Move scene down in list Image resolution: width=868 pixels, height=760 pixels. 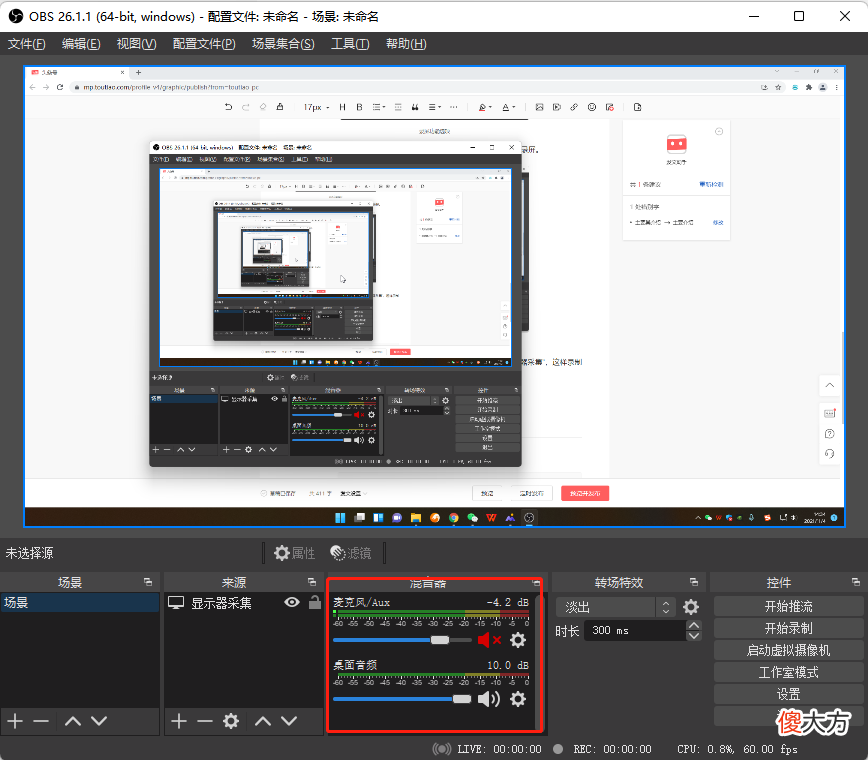coord(99,721)
